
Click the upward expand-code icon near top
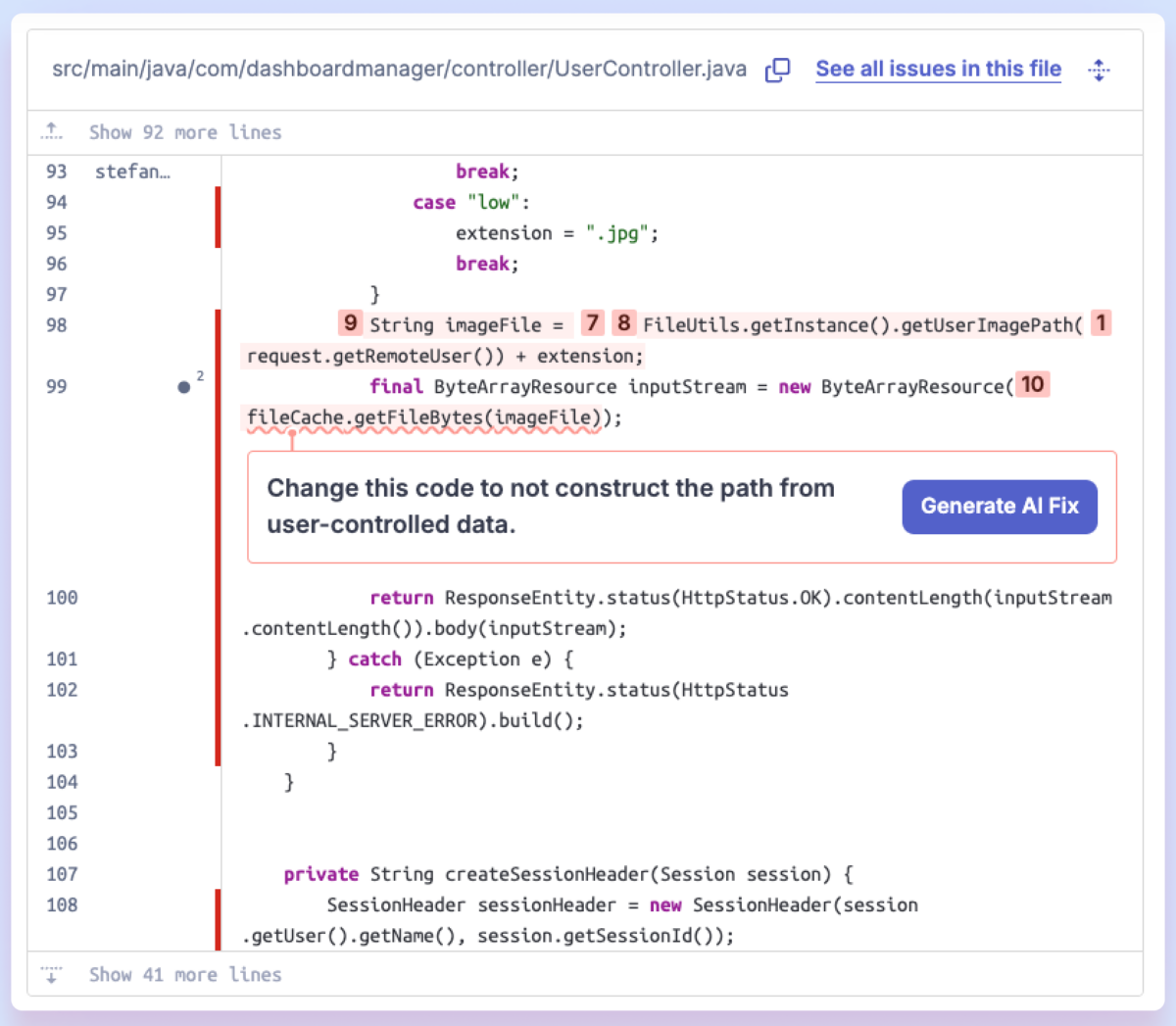coord(51,130)
